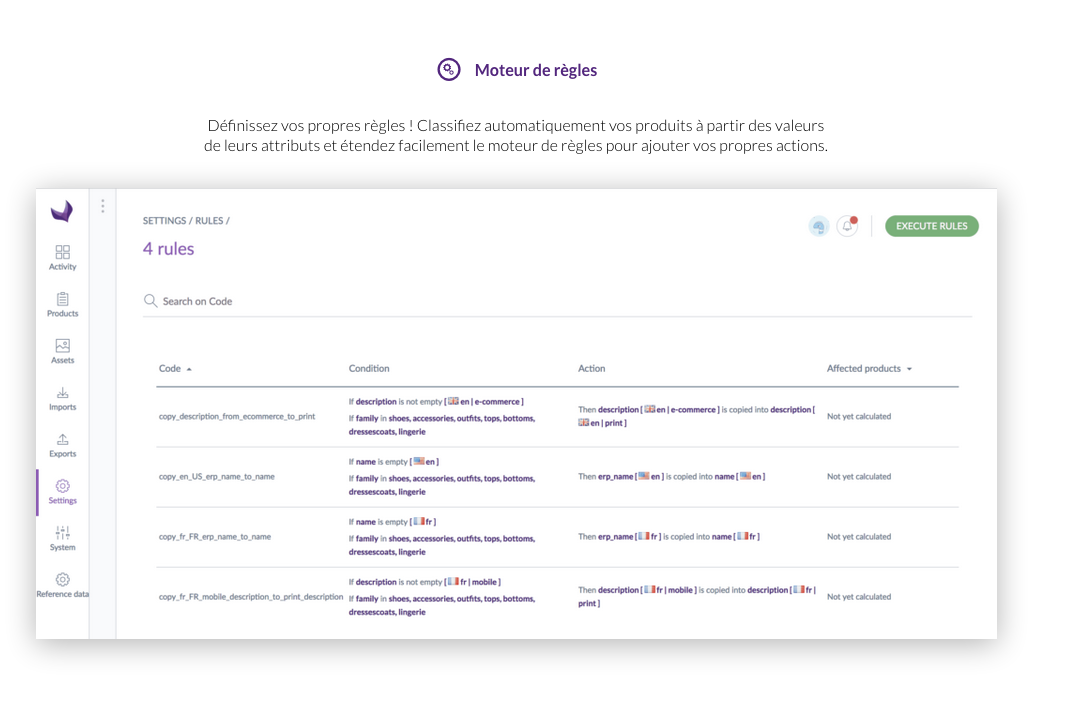Open the Activity dashboard icon

pos(62,252)
